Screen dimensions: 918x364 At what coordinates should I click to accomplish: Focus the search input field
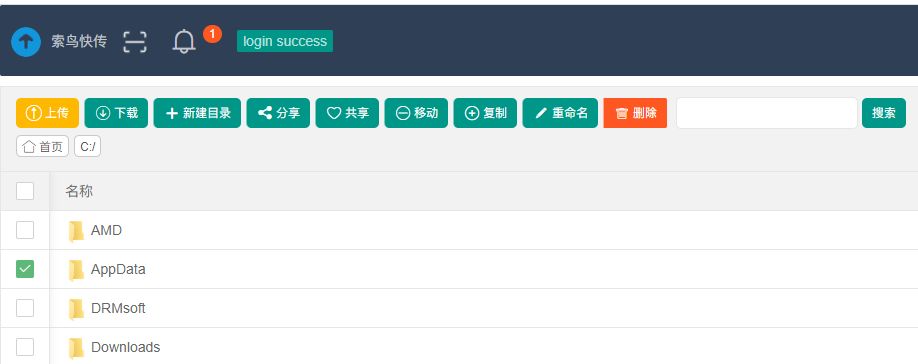767,113
